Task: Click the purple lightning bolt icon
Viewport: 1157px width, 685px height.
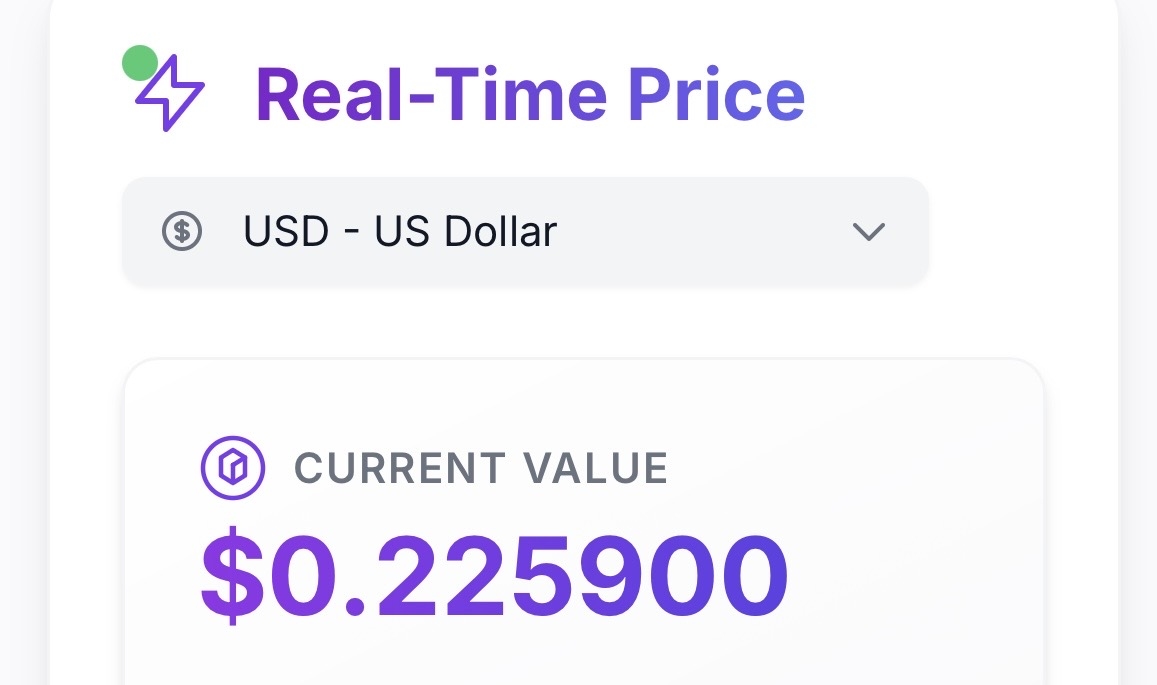Action: coord(171,93)
